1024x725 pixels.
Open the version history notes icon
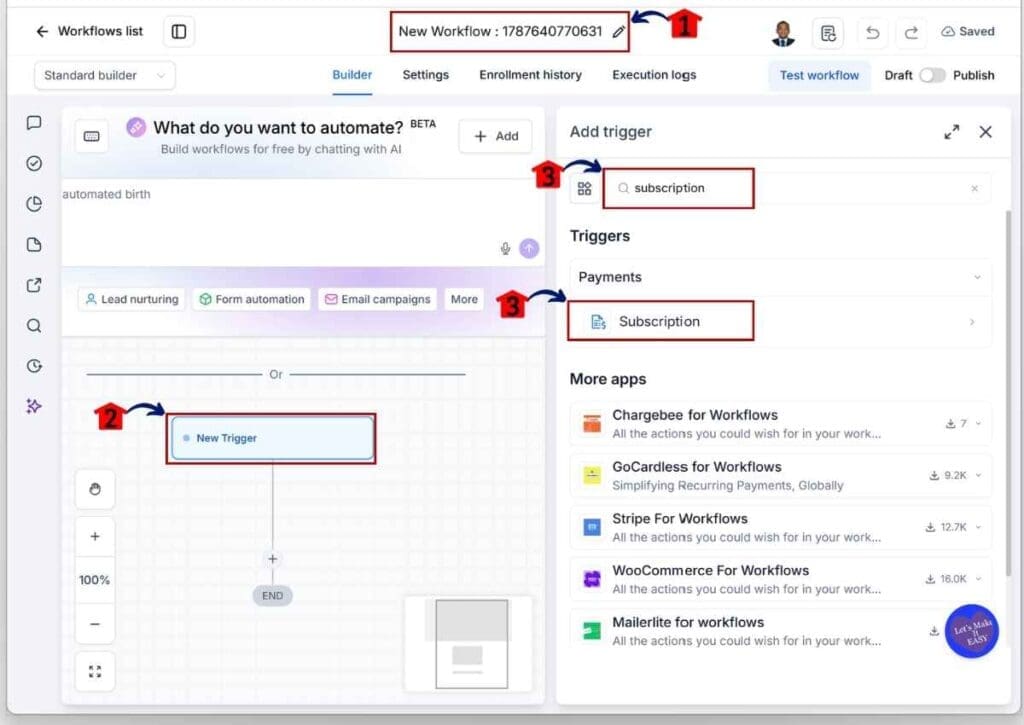[x=828, y=33]
